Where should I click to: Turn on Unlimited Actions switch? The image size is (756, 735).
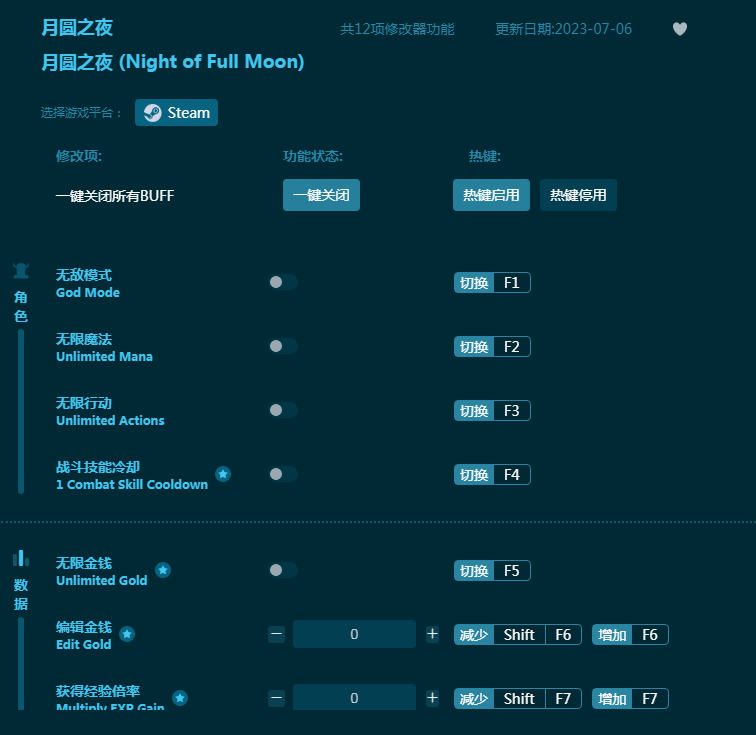[x=283, y=410]
